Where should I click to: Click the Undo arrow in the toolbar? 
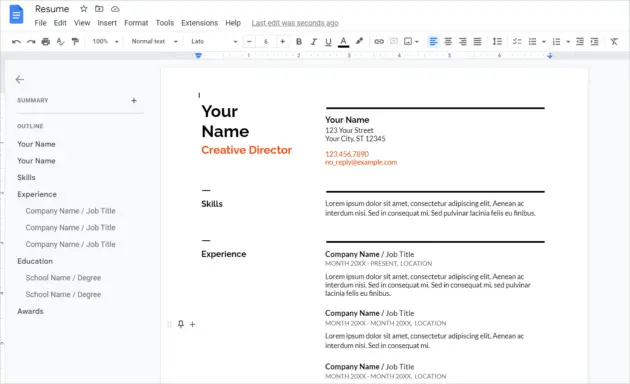tap(16, 41)
